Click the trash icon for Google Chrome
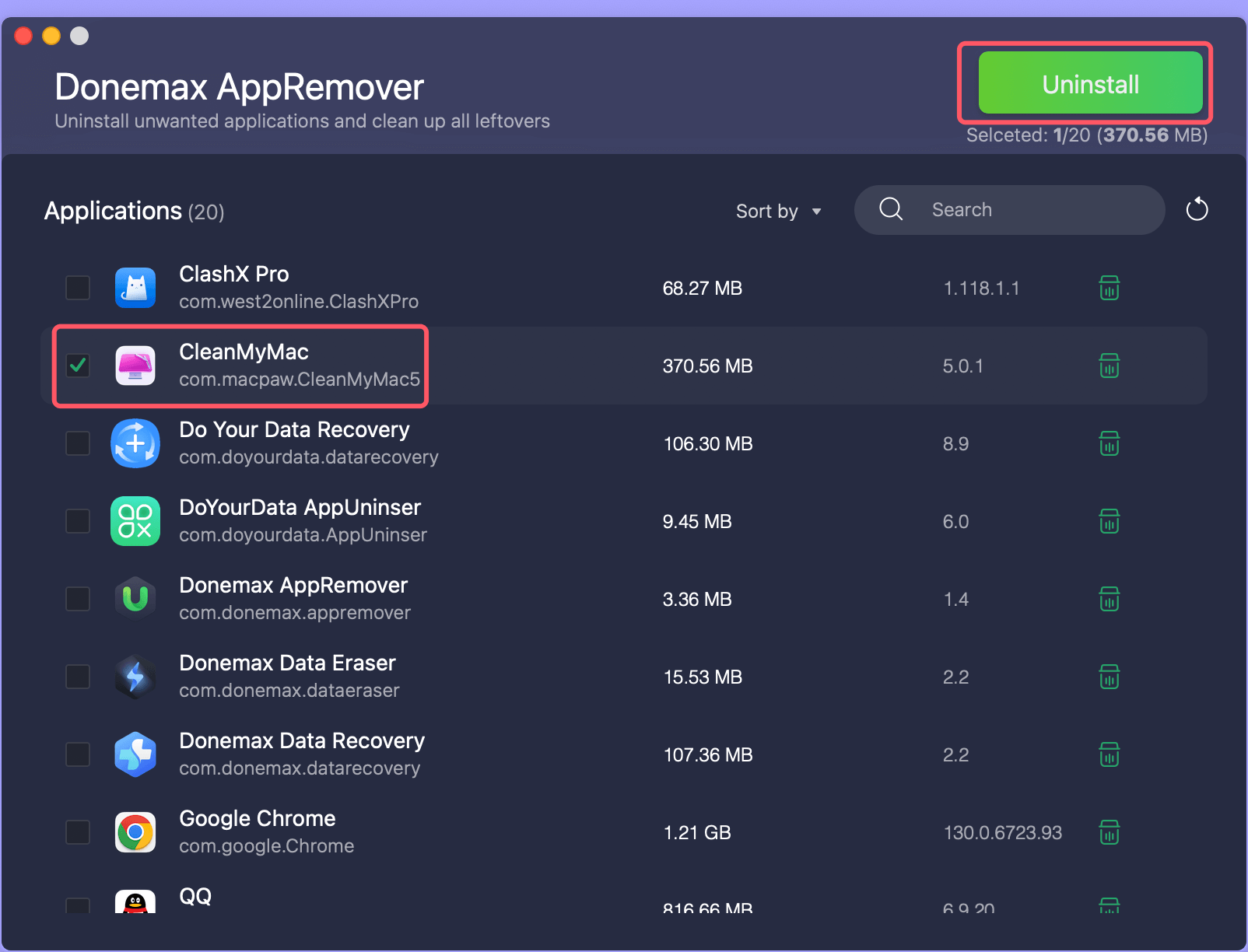Screen dimensions: 1248x952 point(1110,832)
